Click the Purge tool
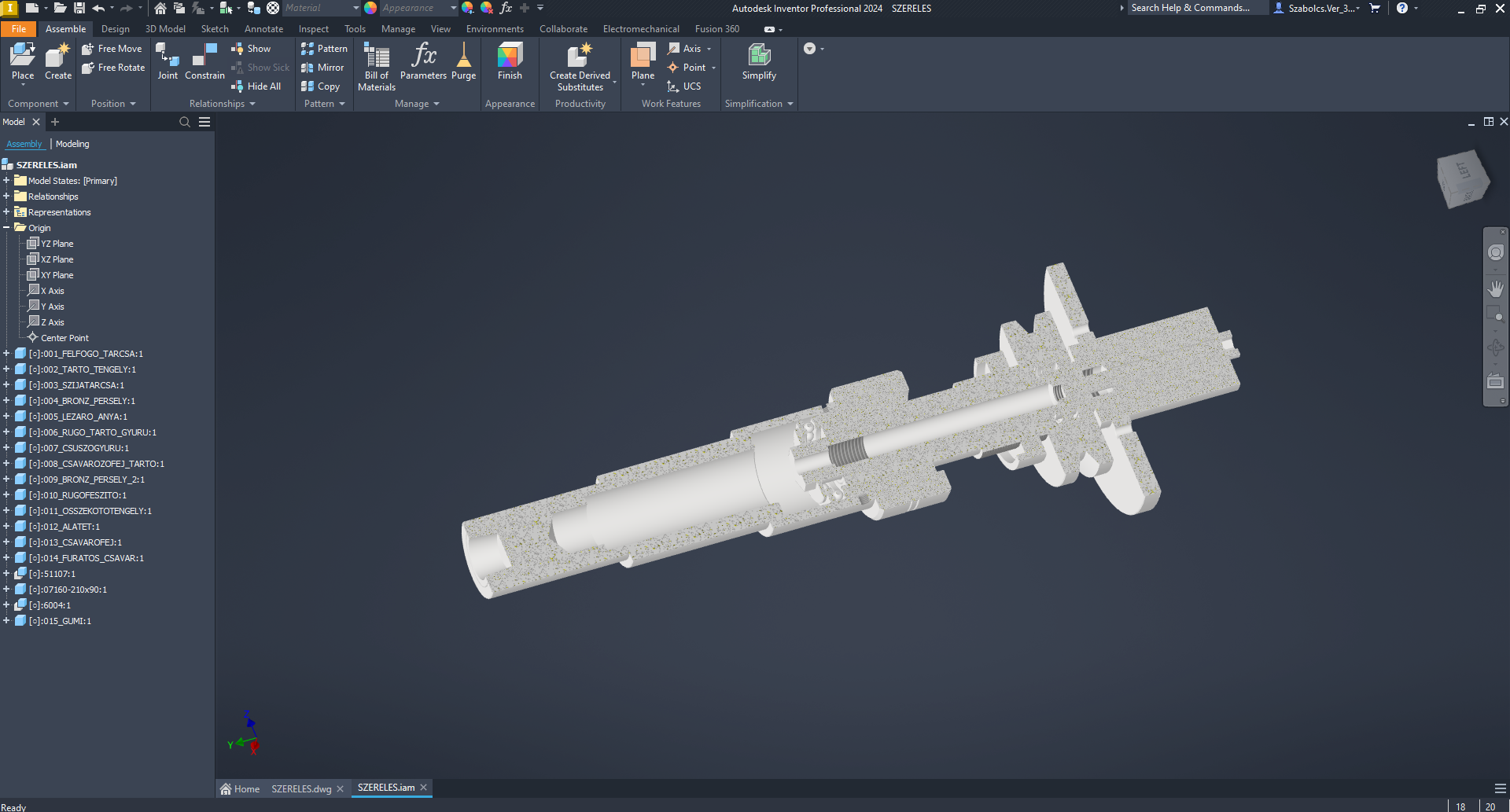The image size is (1510, 812). click(x=463, y=61)
